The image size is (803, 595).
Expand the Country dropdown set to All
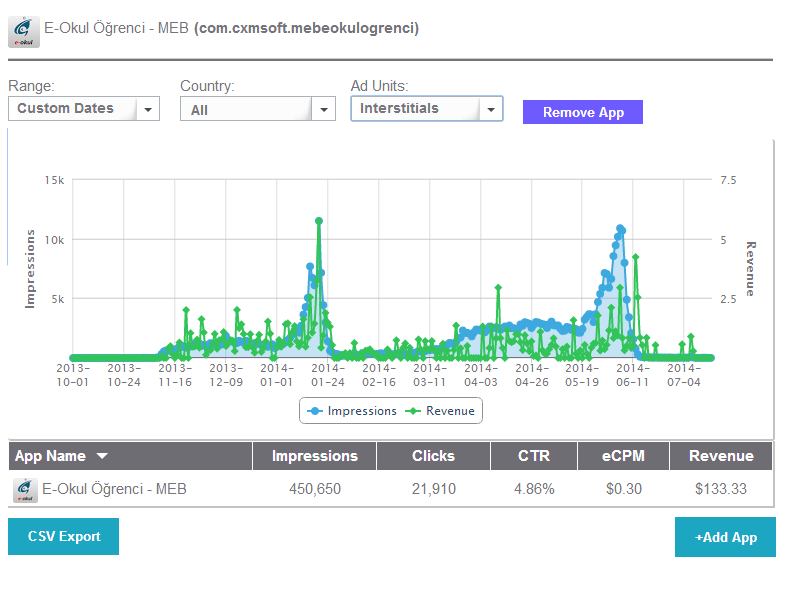[257, 110]
